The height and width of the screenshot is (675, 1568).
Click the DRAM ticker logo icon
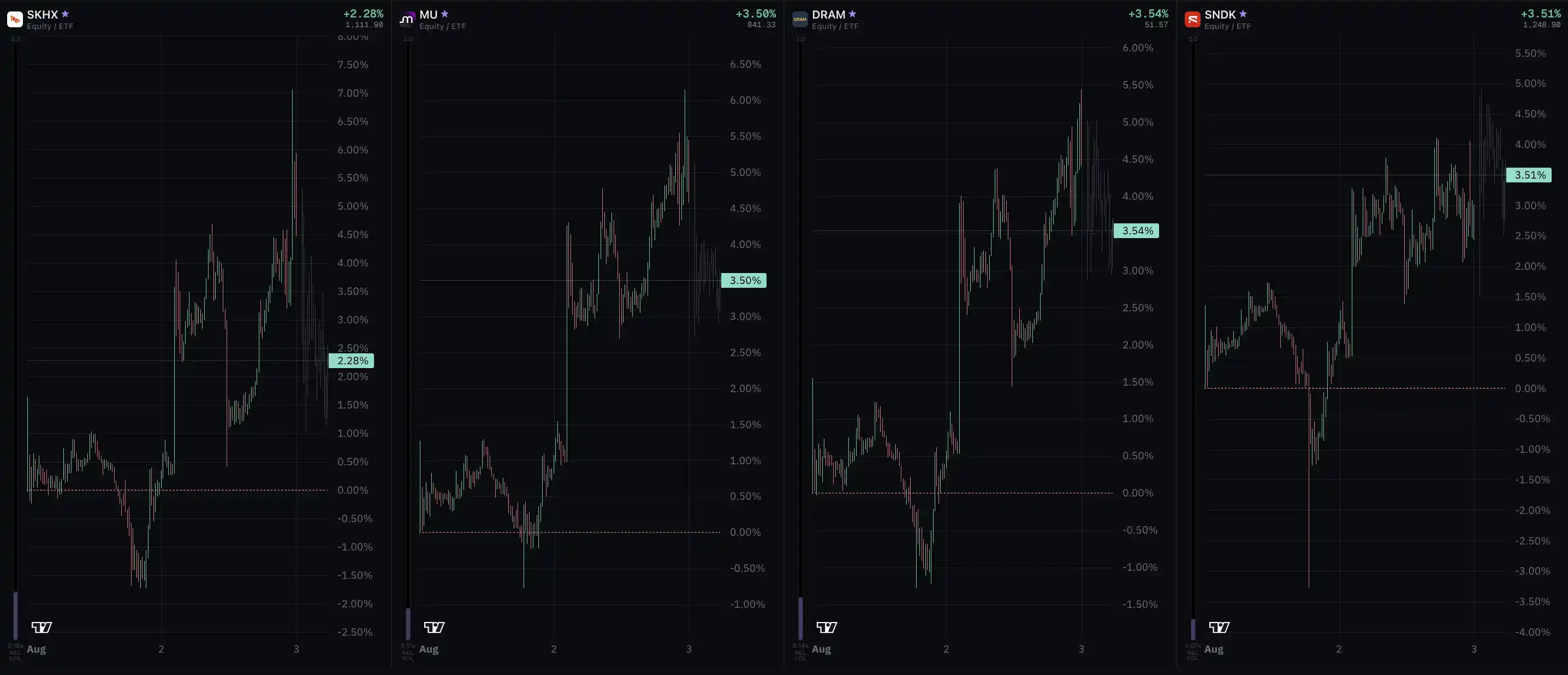800,20
